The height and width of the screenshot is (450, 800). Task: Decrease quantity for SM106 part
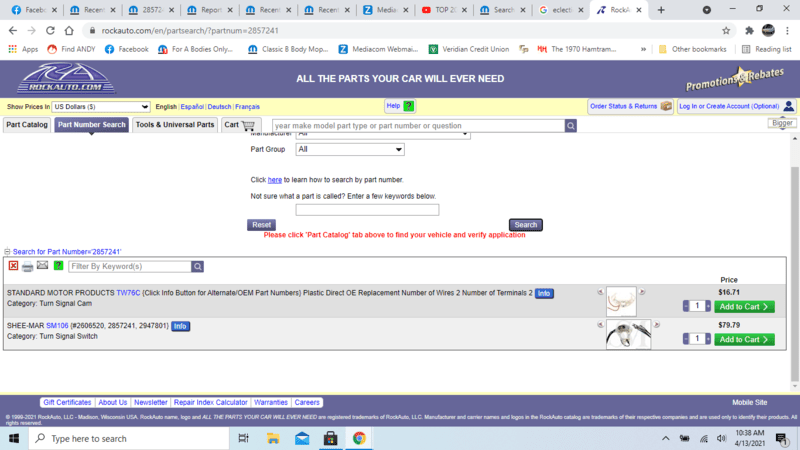pyautogui.click(x=686, y=339)
